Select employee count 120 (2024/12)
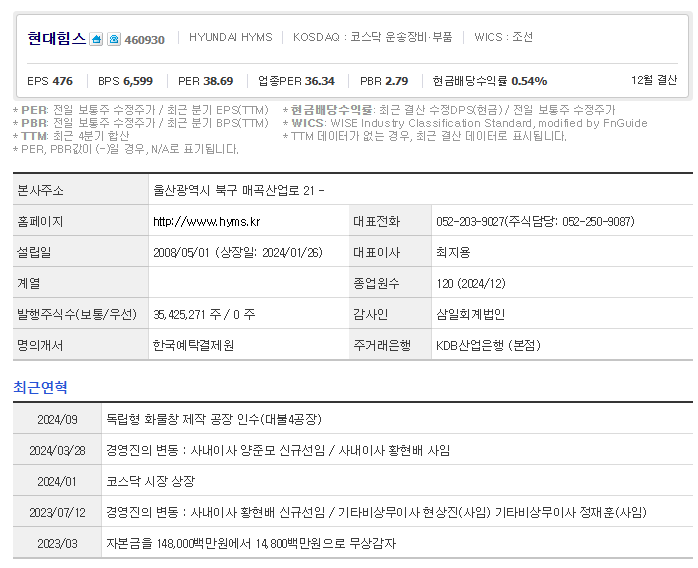Image resolution: width=698 pixels, height=568 pixels. [x=471, y=284]
